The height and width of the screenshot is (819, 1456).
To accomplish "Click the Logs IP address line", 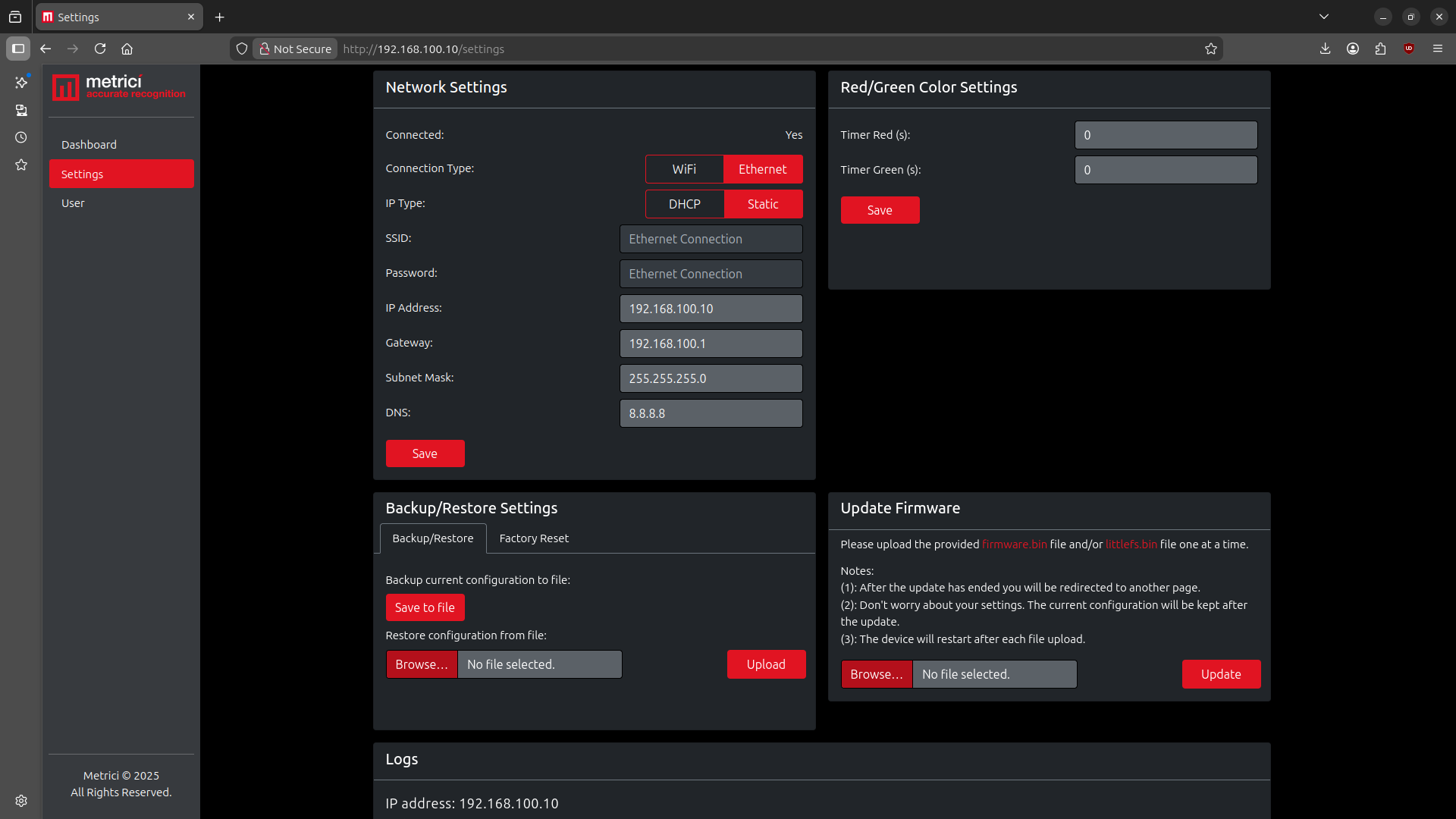I will coord(472,803).
